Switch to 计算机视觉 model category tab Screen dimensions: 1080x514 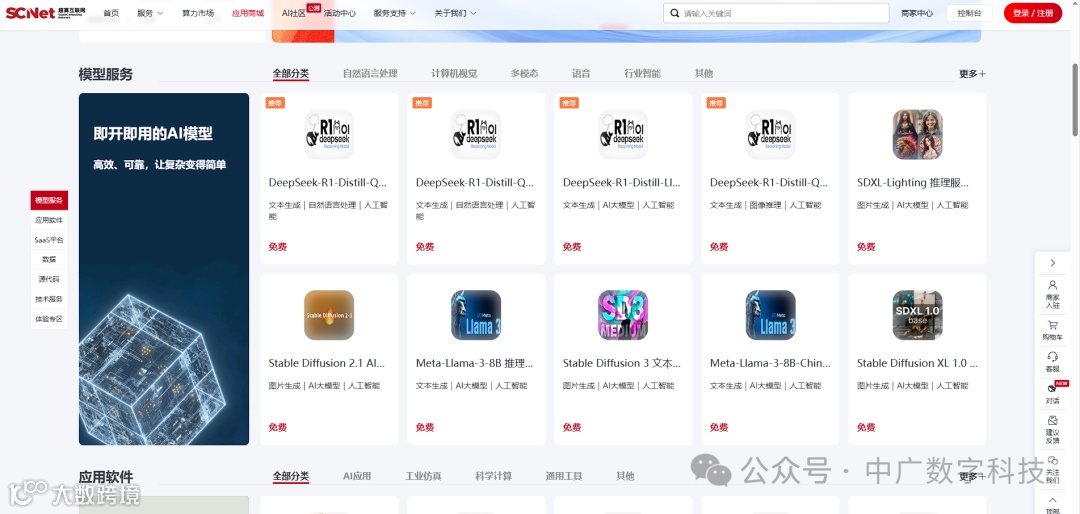[x=454, y=73]
